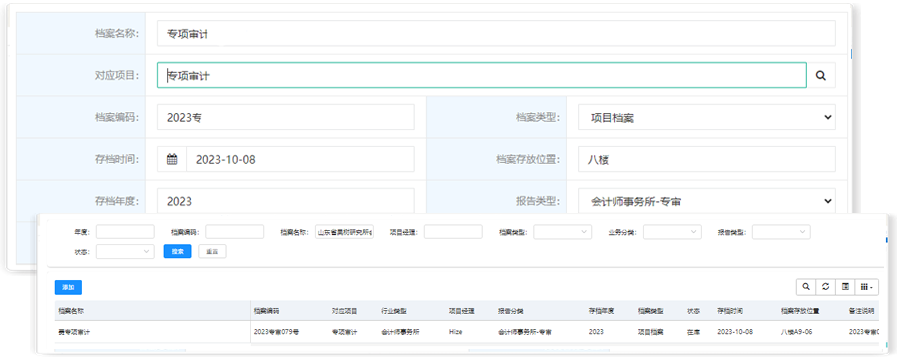The image size is (897, 361).
Task: Click the 年度 filter input
Action: 125,232
